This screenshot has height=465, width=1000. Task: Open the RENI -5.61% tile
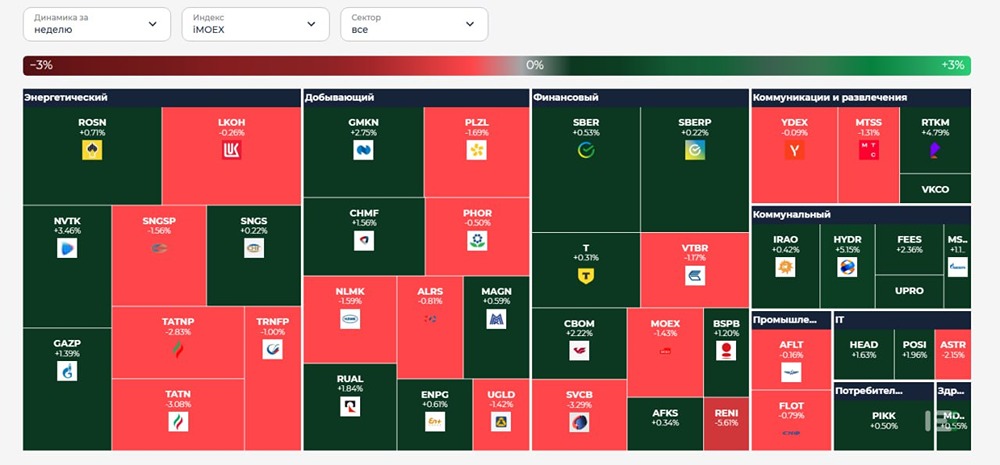726,424
